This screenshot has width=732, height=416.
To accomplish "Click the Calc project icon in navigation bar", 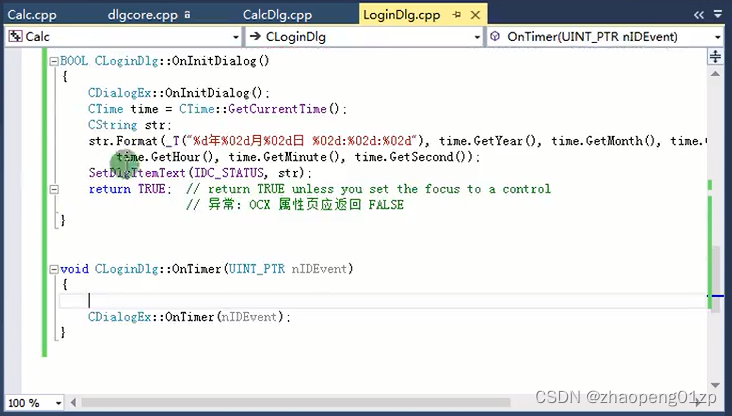I will [x=15, y=36].
